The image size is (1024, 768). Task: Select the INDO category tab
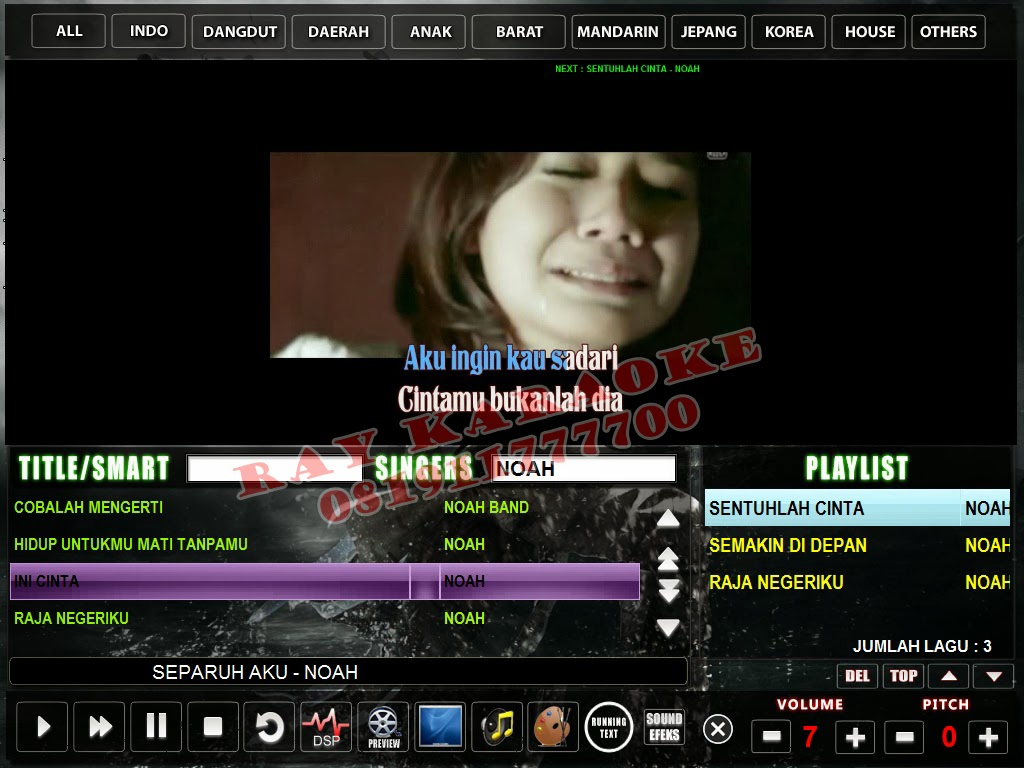click(148, 31)
